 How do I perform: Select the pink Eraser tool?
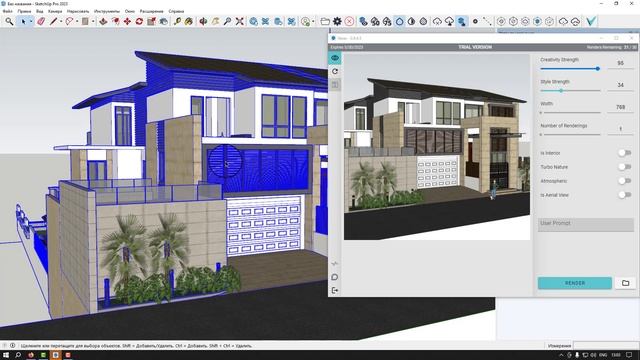(41, 21)
